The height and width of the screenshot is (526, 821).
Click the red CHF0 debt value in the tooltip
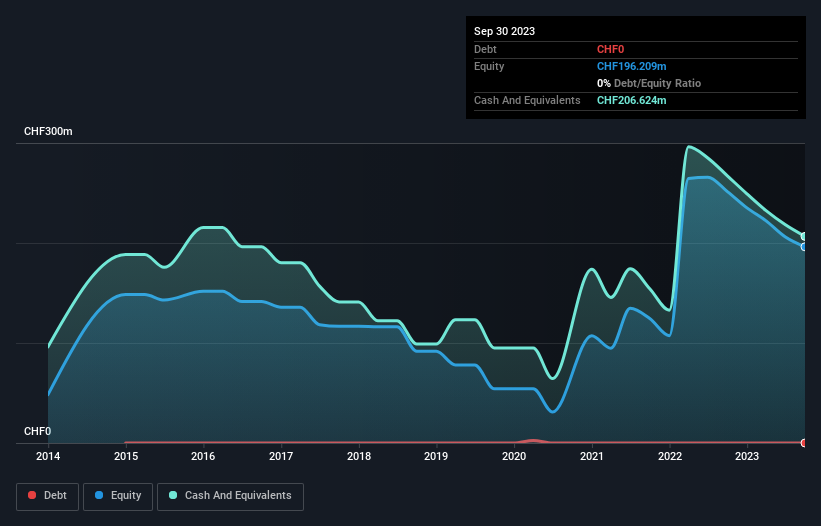pos(611,49)
